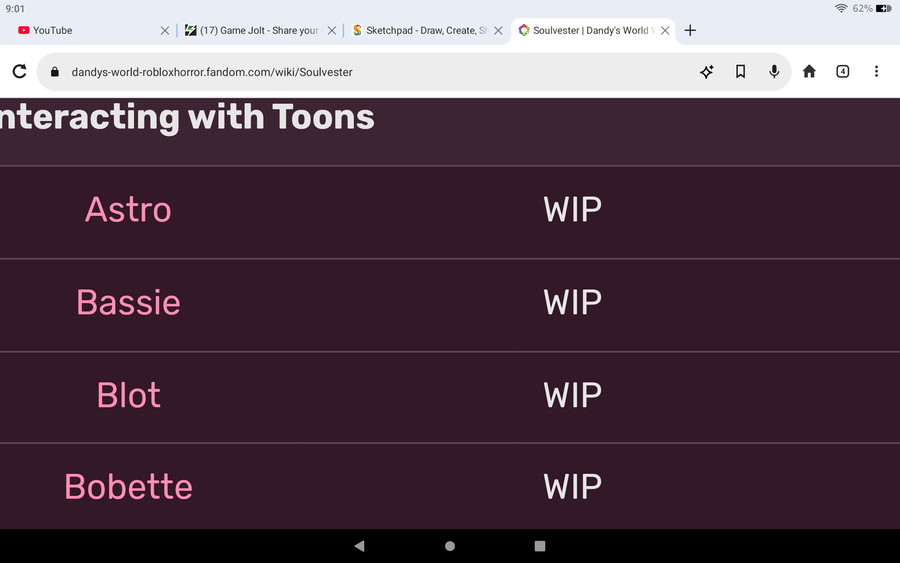Tap the Gemini sparkle icon in address bar
The width and height of the screenshot is (900, 563).
tap(707, 72)
